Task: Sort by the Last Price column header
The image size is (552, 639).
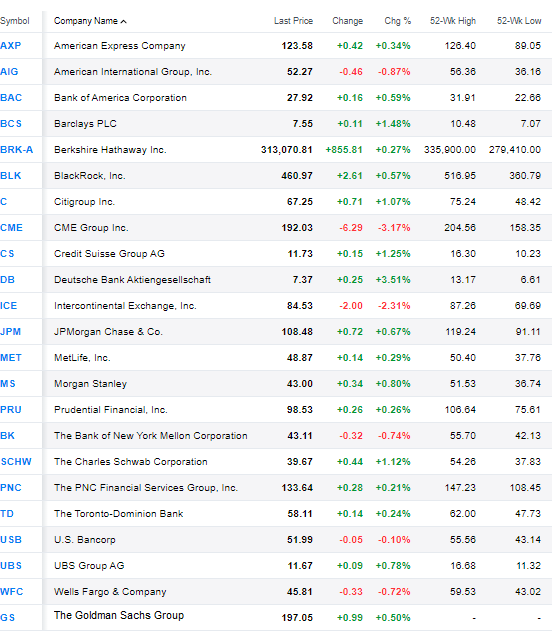Action: pyautogui.click(x=293, y=21)
